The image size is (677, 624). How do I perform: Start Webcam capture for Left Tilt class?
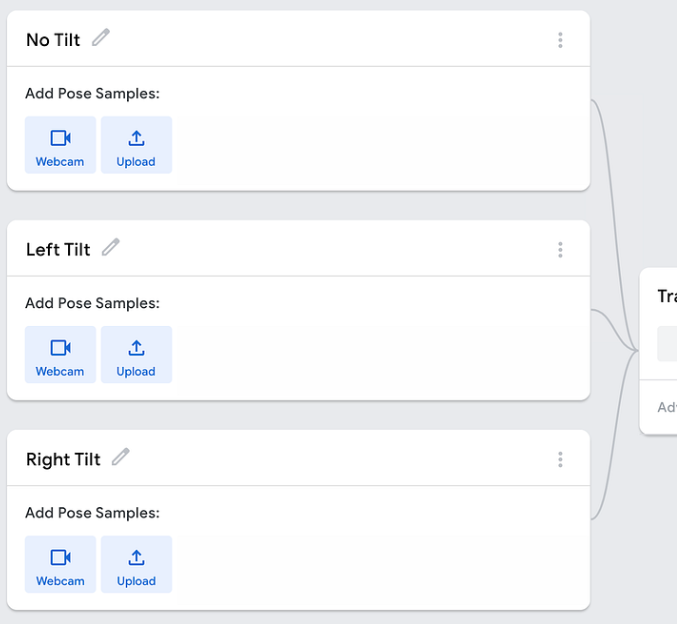point(60,355)
